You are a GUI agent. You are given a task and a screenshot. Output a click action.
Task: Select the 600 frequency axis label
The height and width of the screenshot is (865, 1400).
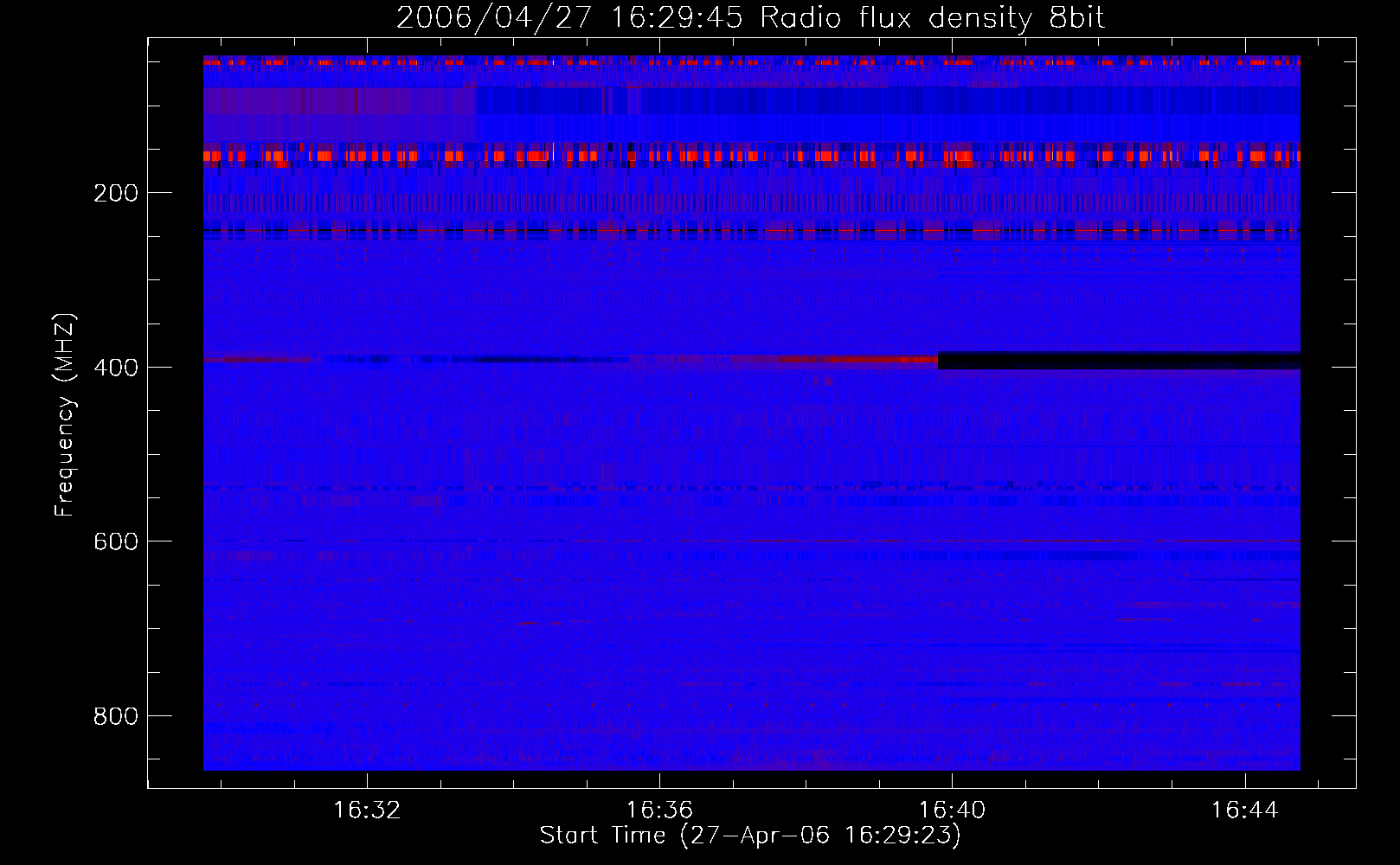coord(116,541)
